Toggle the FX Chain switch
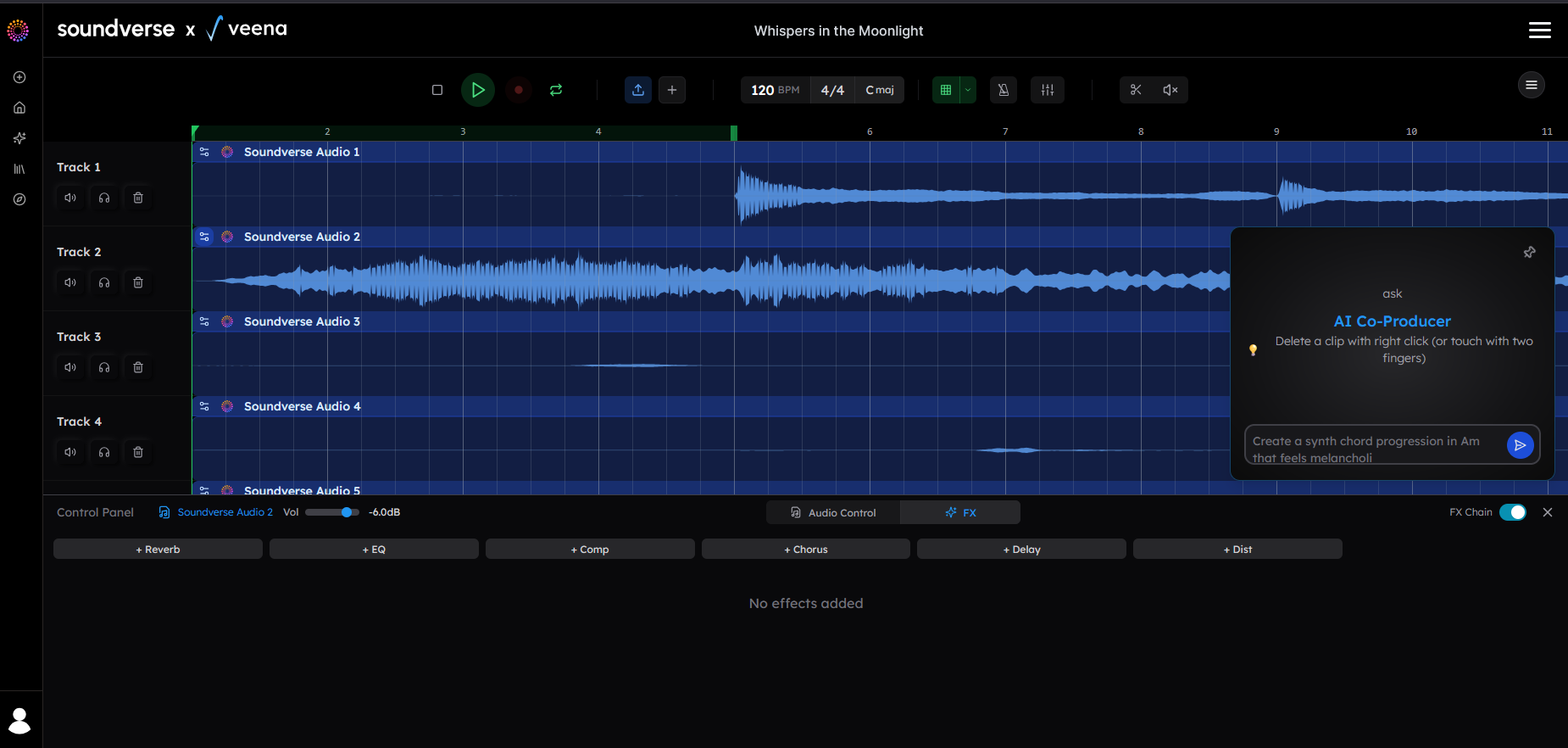 point(1513,512)
